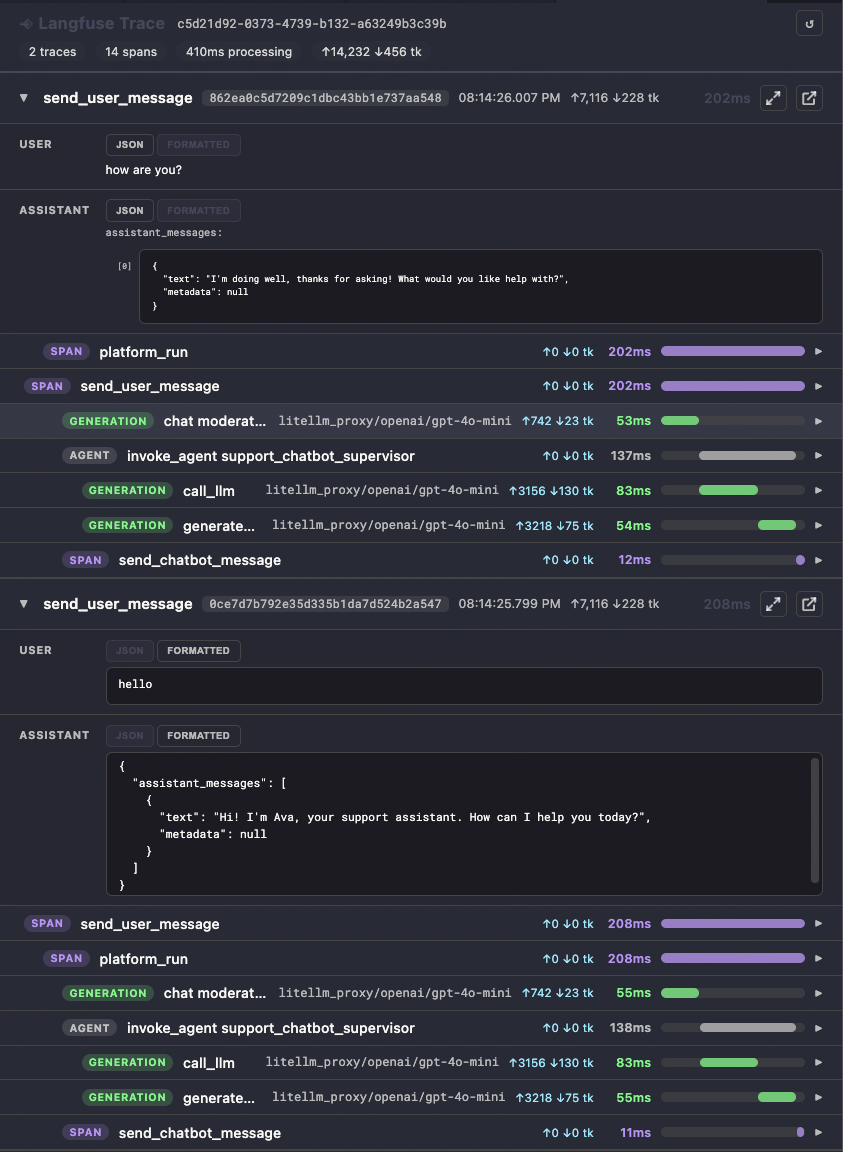
Task: Expand the 138ms invoke_agent row arrow
Action: 819,1028
